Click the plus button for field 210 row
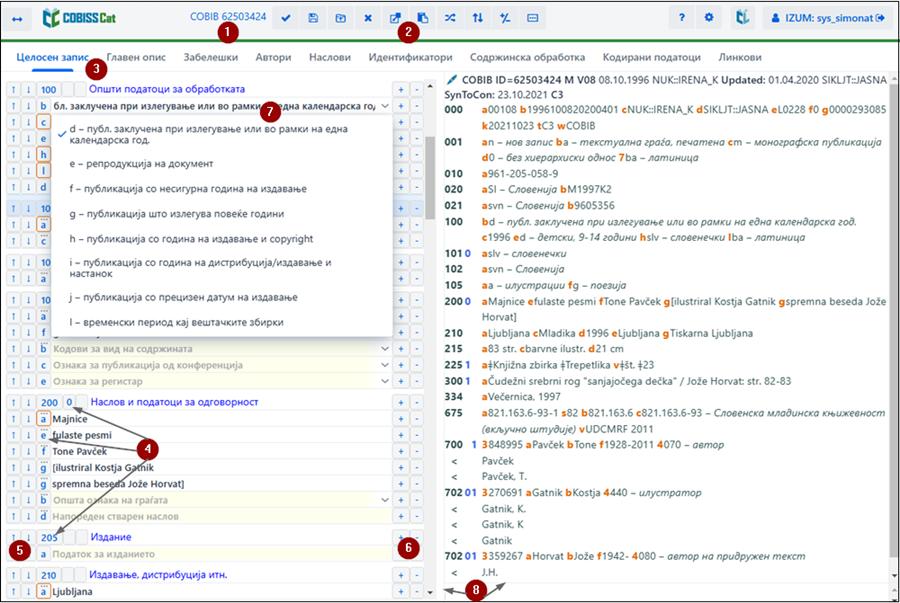 pyautogui.click(x=401, y=575)
